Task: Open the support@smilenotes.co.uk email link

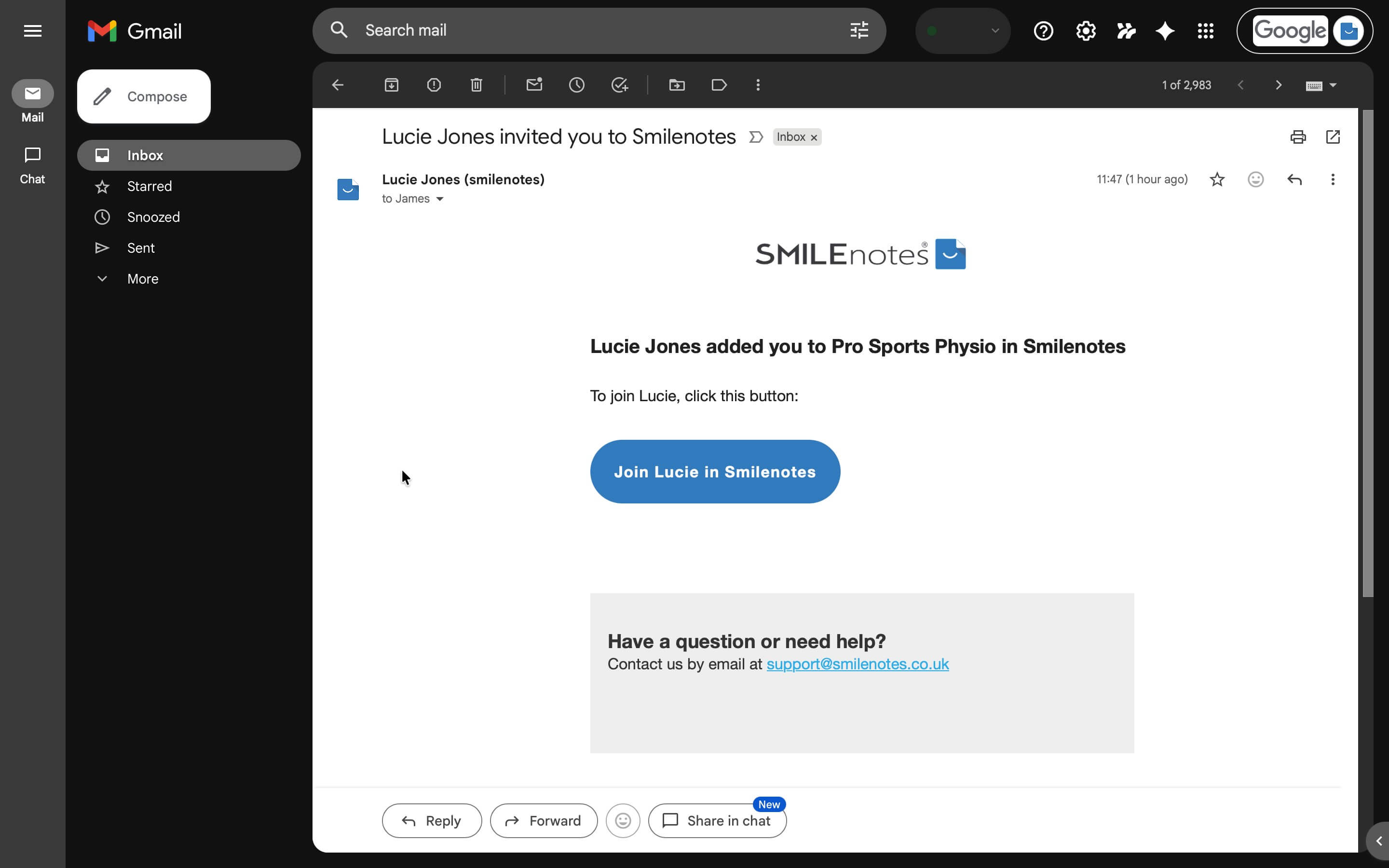Action: [857, 664]
